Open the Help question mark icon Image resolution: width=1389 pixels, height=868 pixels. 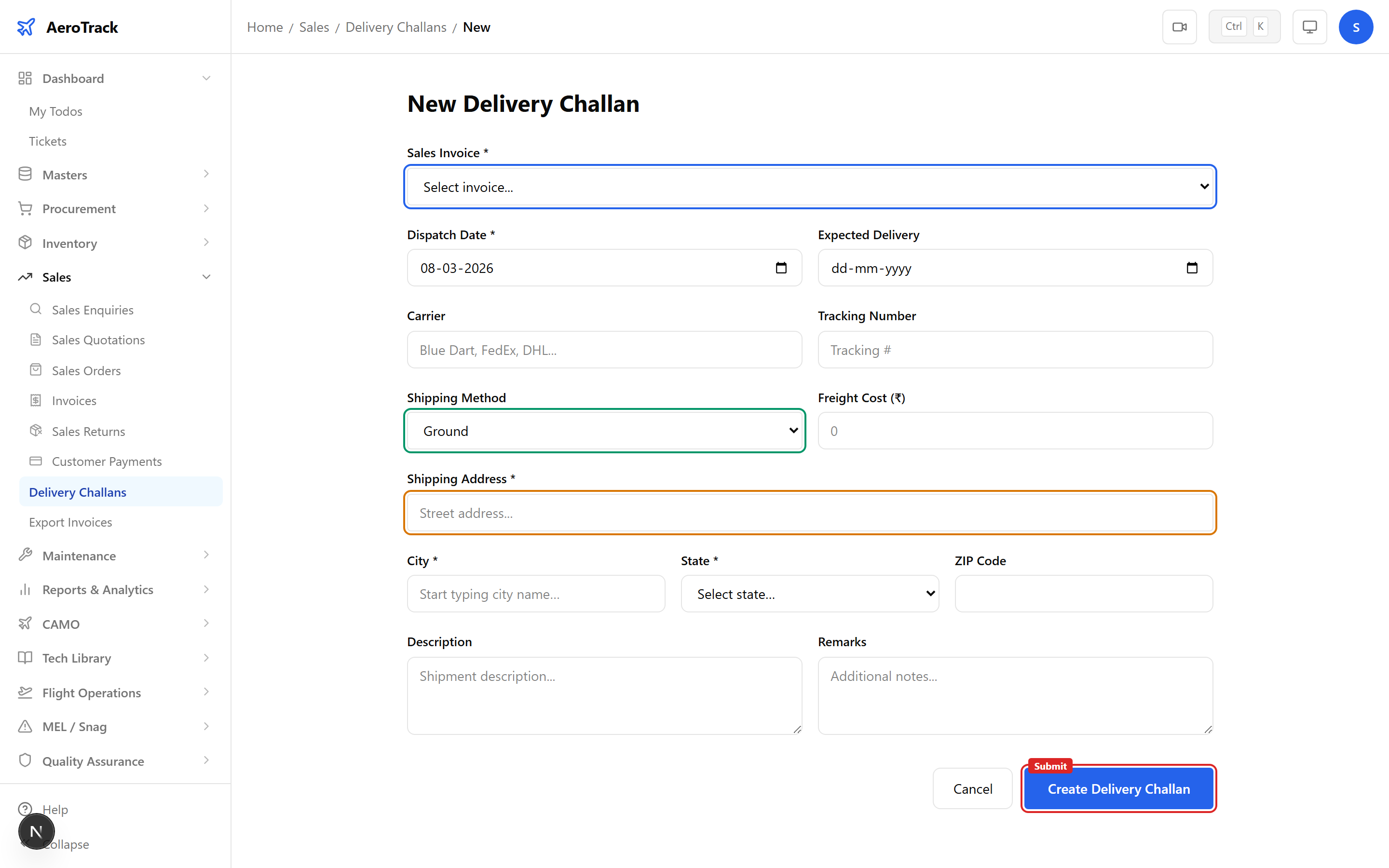25,809
